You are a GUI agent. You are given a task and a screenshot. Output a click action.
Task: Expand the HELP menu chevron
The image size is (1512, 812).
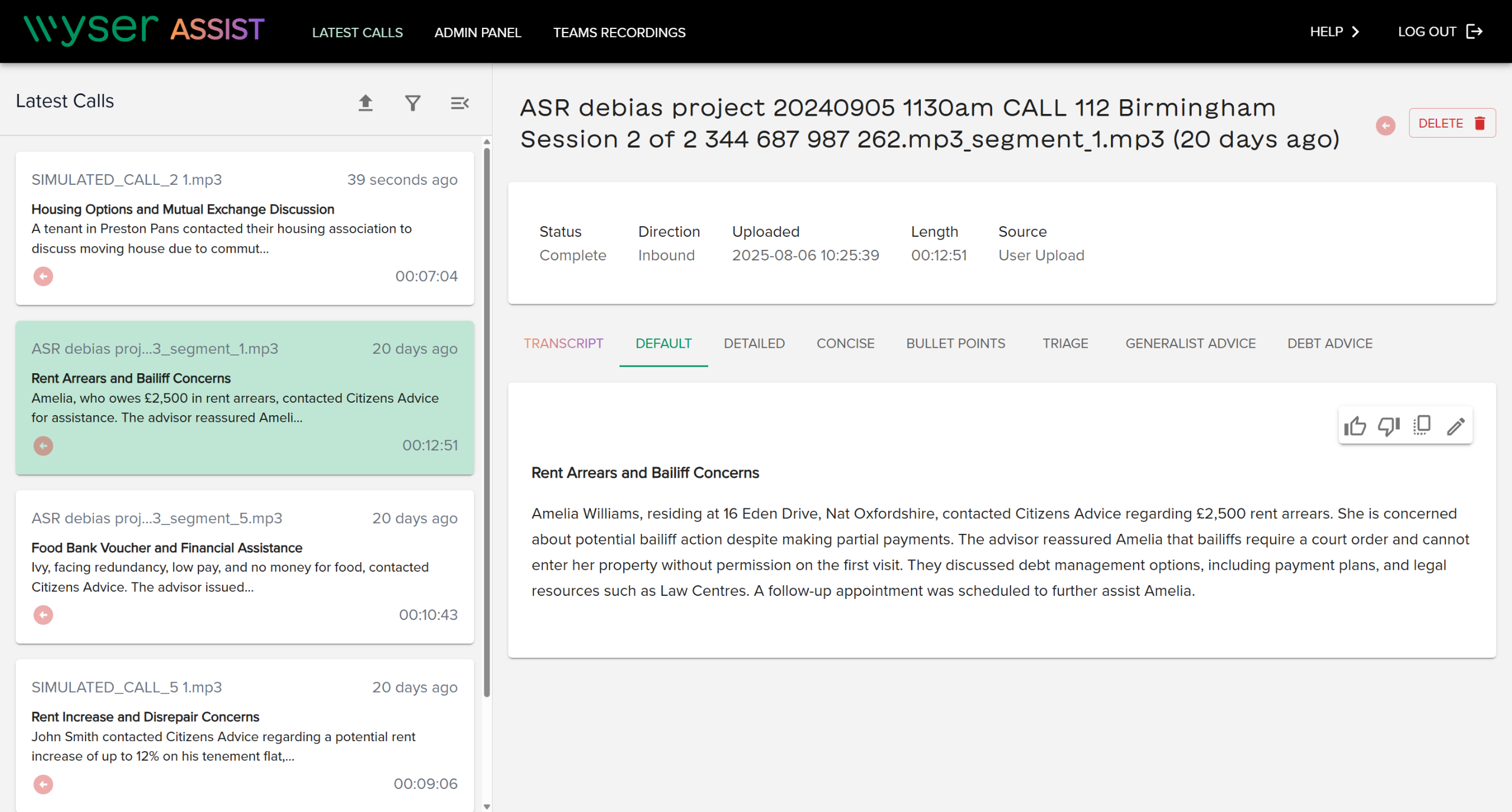click(x=1355, y=32)
